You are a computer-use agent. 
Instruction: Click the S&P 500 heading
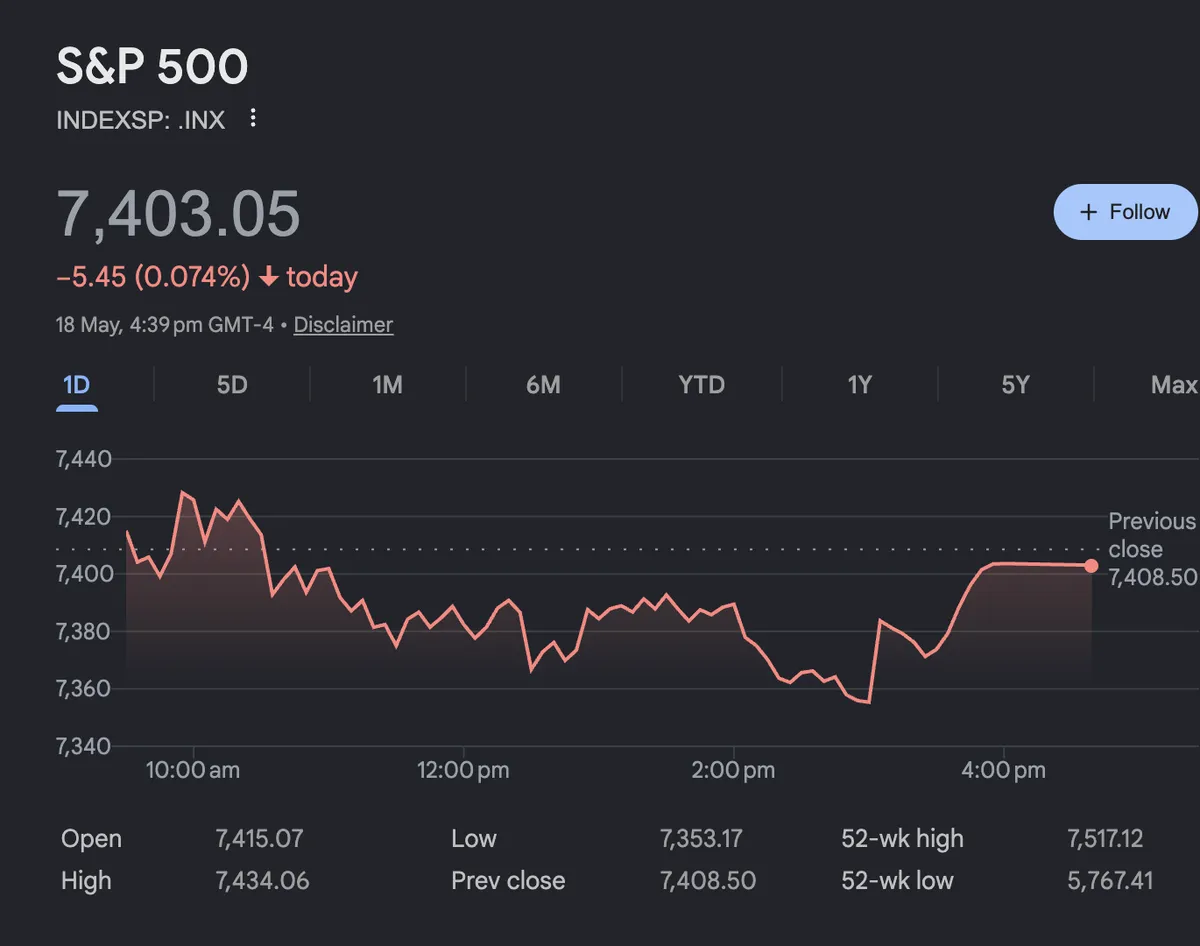click(152, 67)
